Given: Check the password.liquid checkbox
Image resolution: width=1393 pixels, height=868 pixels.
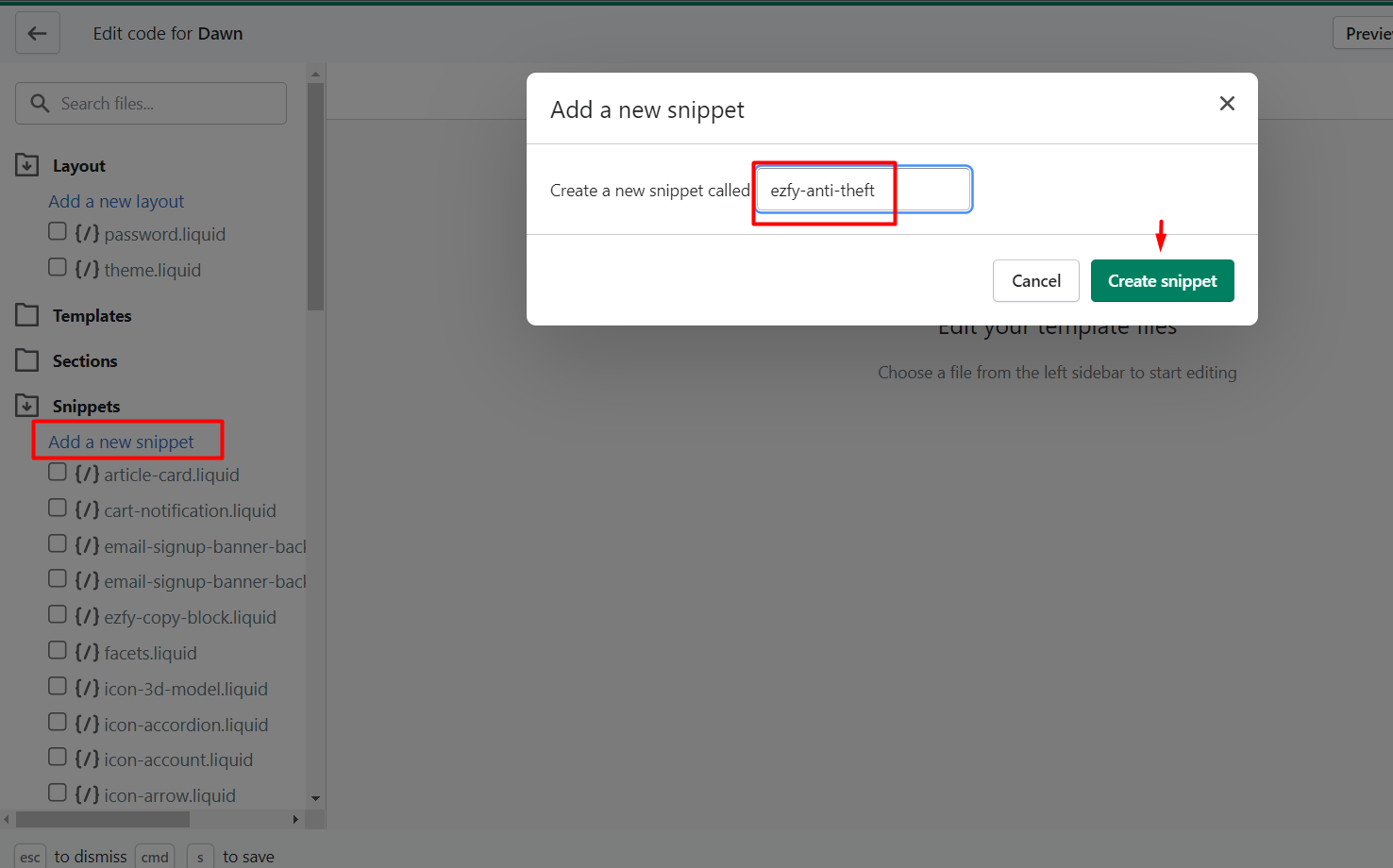Looking at the screenshot, I should click(x=58, y=231).
